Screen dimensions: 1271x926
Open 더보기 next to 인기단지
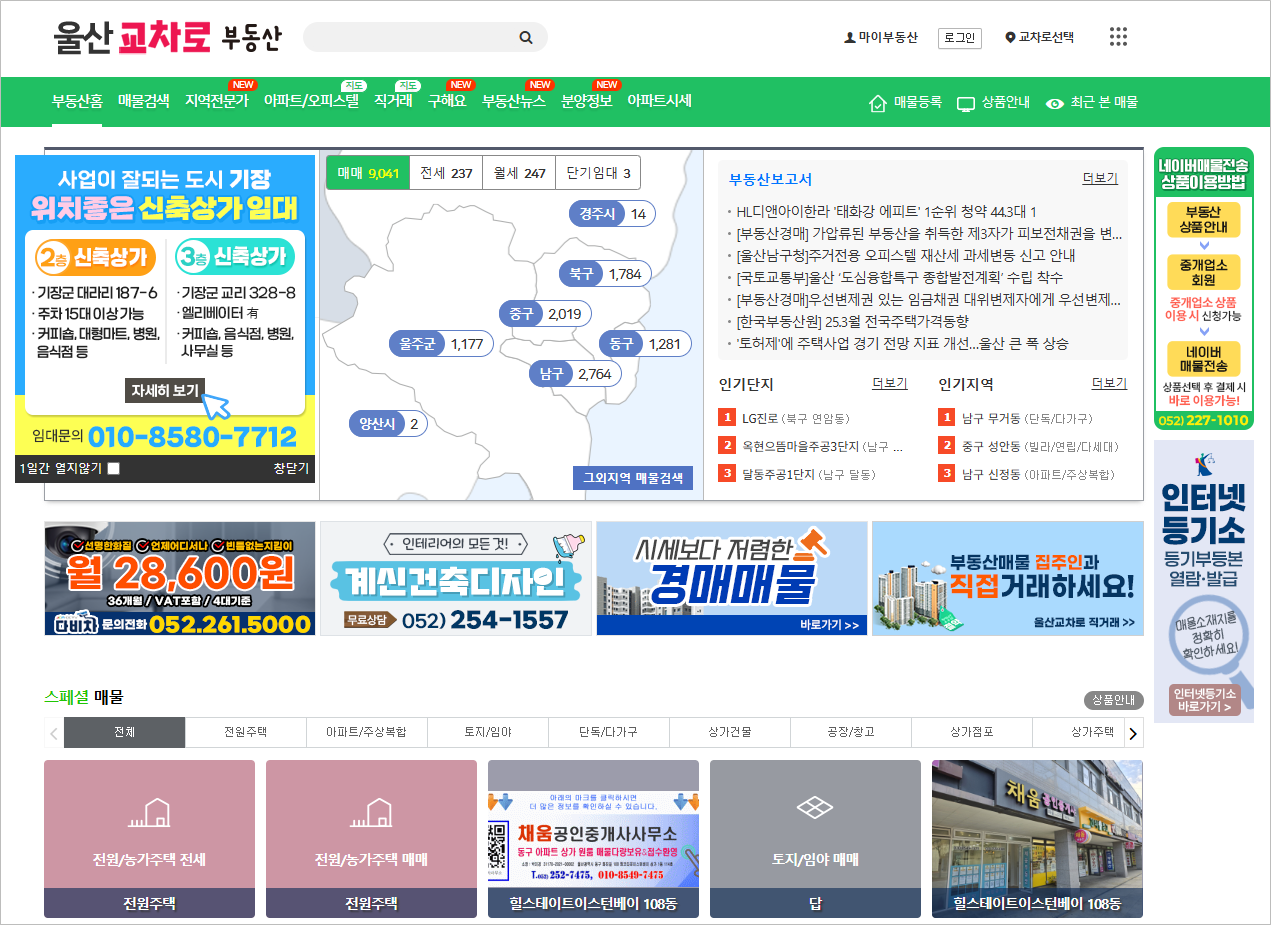[889, 383]
